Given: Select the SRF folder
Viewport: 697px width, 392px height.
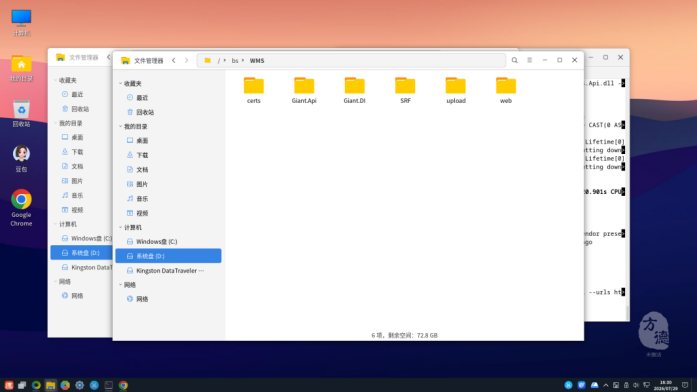Looking at the screenshot, I should (x=405, y=90).
